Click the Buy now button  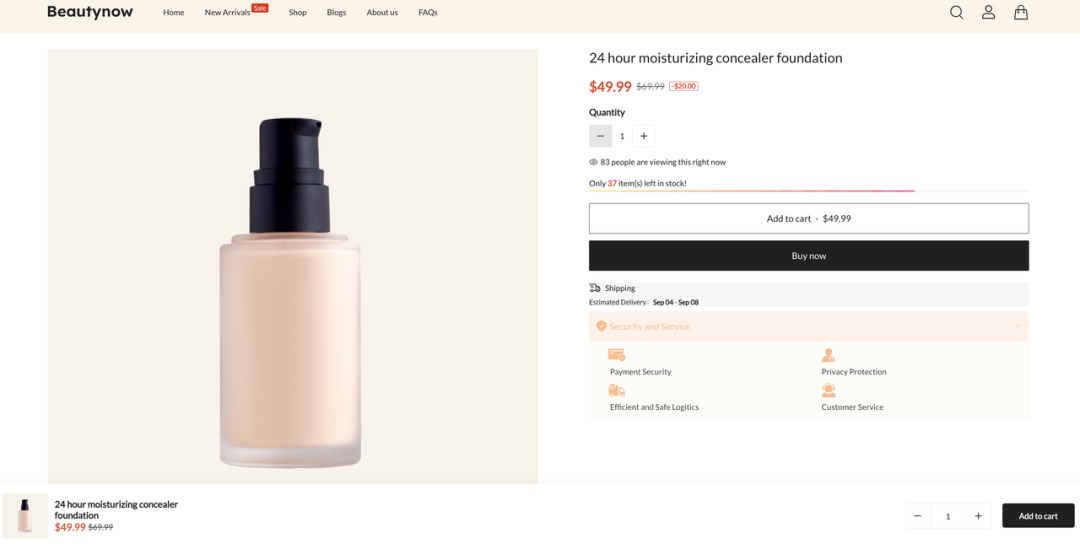[x=808, y=256]
